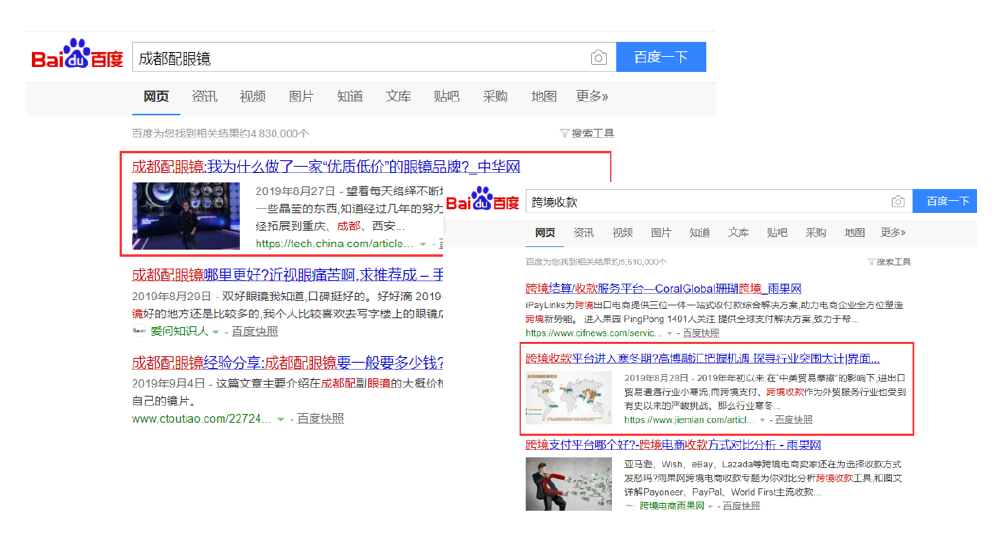
Task: Open camera image search in the 跨境收款 search box
Action: [897, 202]
